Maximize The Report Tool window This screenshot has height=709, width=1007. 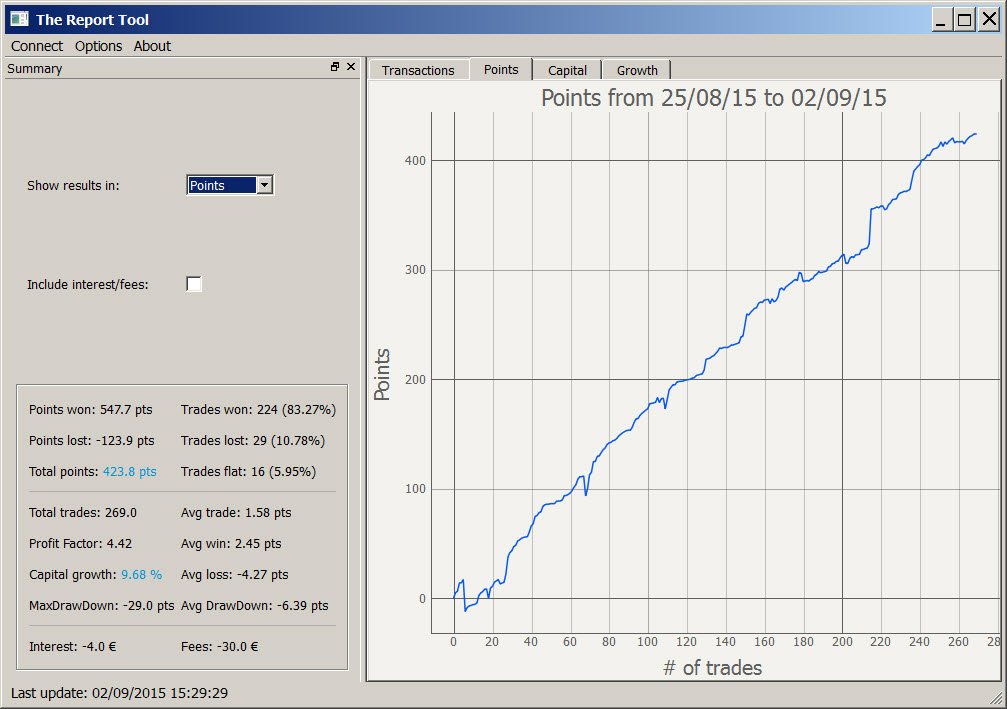pyautogui.click(x=964, y=19)
